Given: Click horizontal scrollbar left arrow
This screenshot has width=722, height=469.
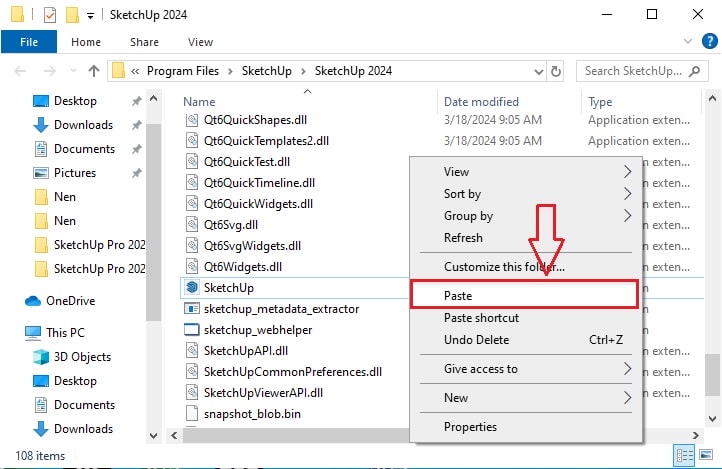Looking at the screenshot, I should tap(174, 435).
